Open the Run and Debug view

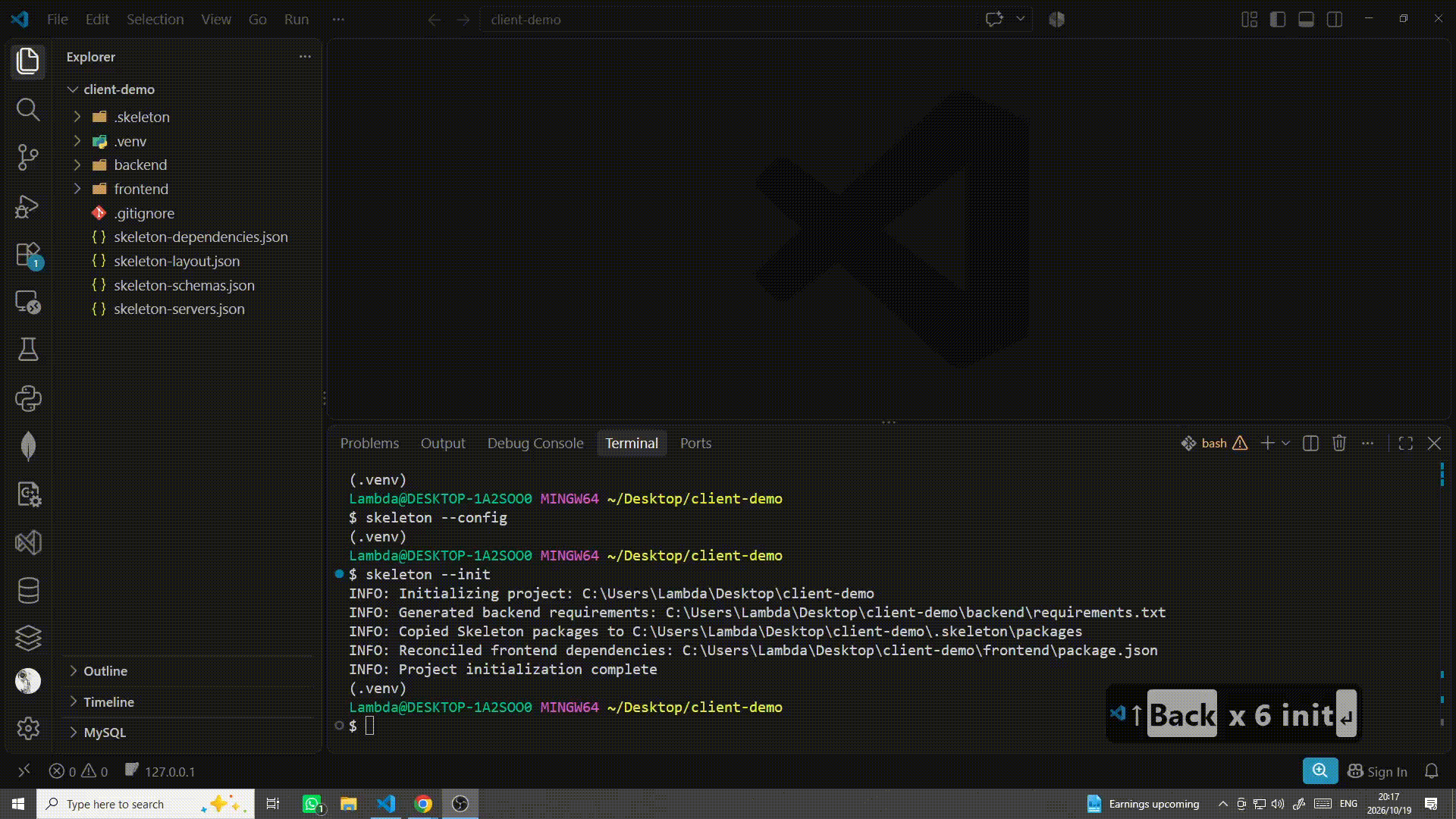pos(28,206)
